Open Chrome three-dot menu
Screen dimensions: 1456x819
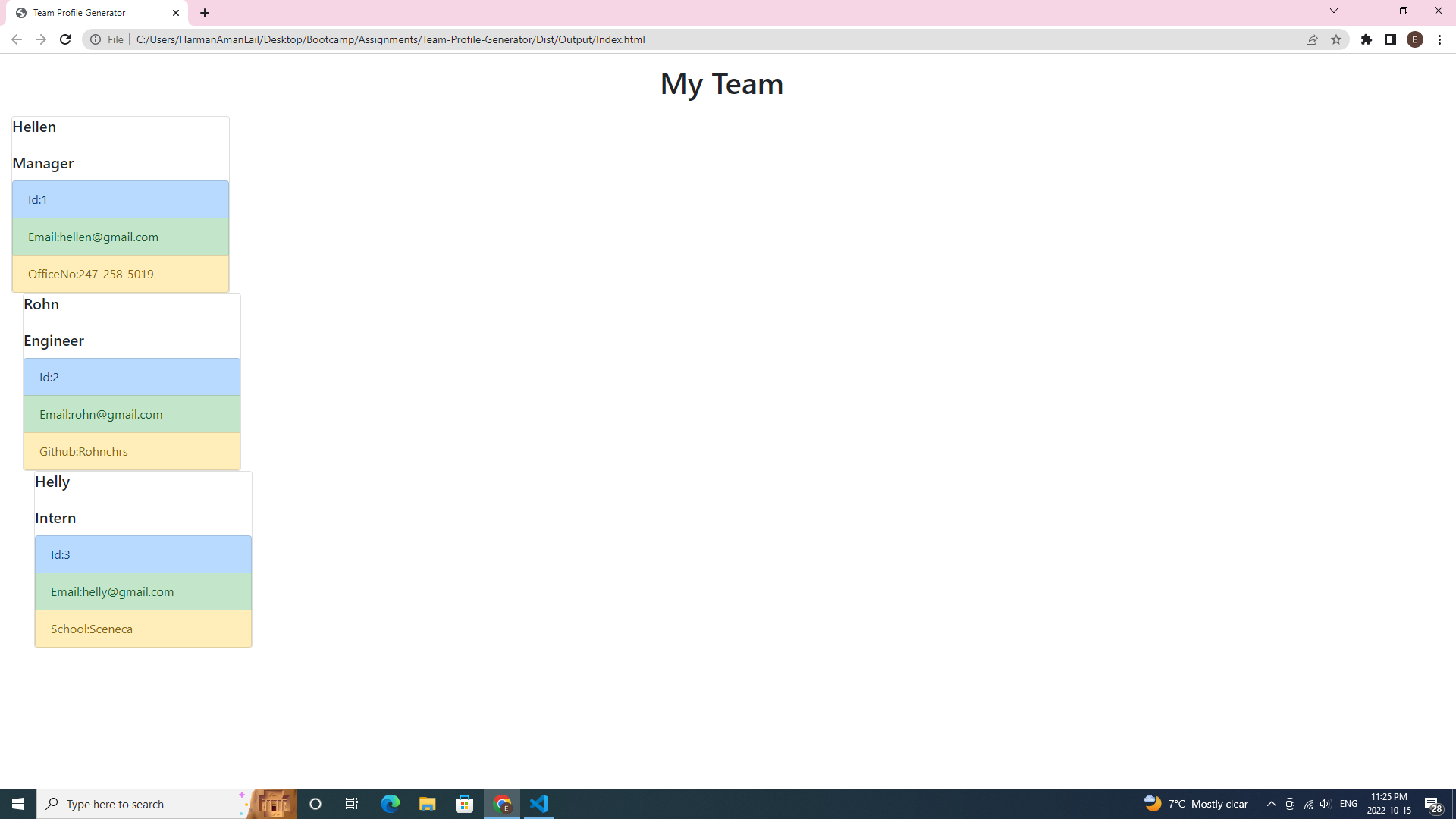(x=1439, y=39)
